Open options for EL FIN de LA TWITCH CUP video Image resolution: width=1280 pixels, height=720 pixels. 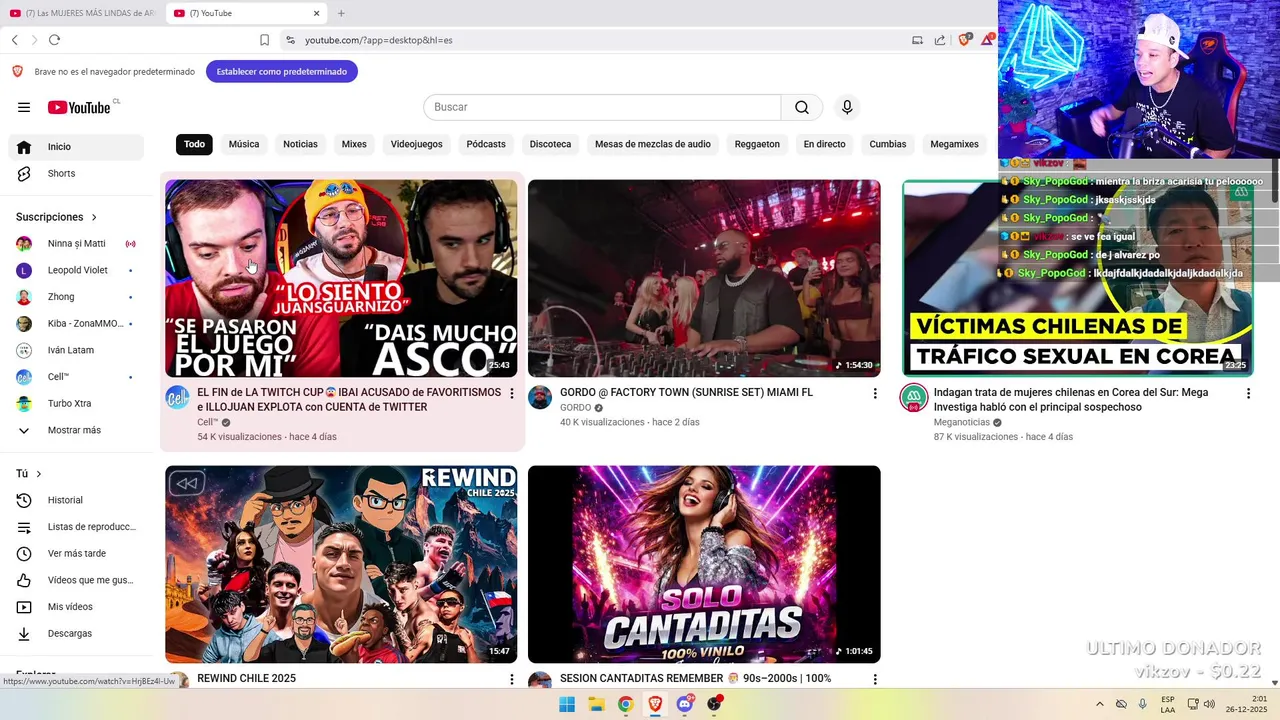512,394
